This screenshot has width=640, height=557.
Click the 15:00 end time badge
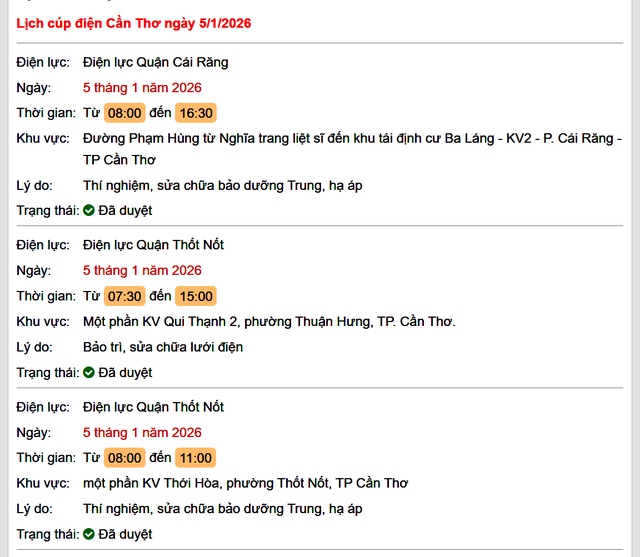(195, 296)
